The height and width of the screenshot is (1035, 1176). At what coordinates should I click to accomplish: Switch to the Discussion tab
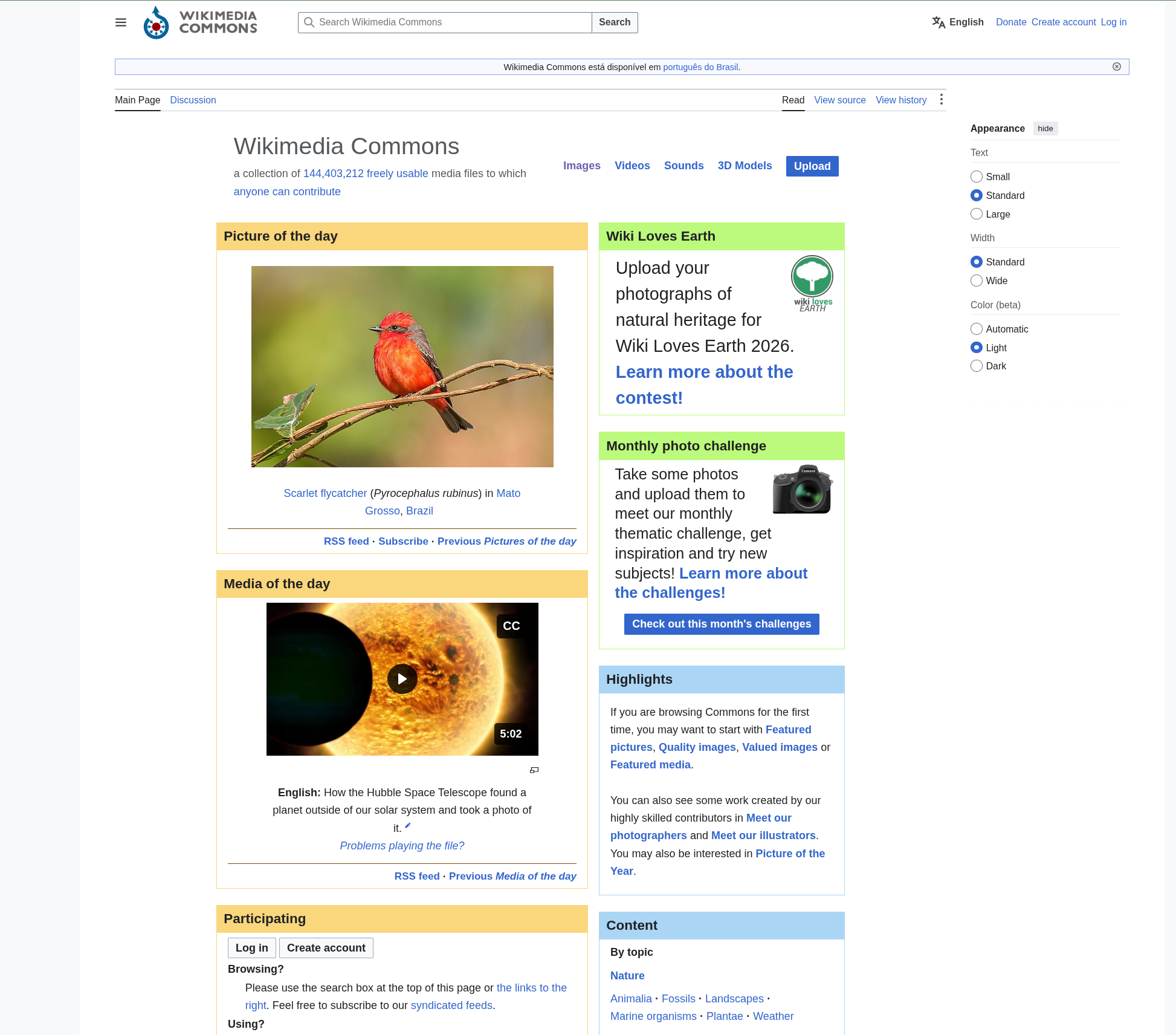coord(193,100)
